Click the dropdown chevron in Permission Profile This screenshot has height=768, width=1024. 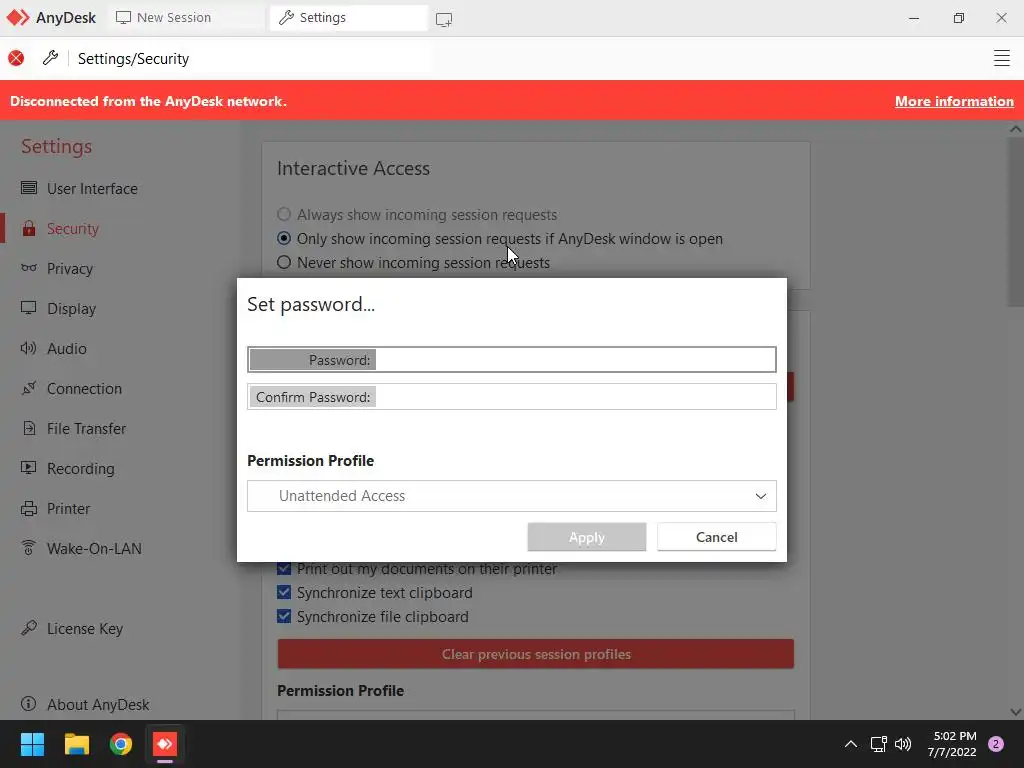[x=761, y=496]
